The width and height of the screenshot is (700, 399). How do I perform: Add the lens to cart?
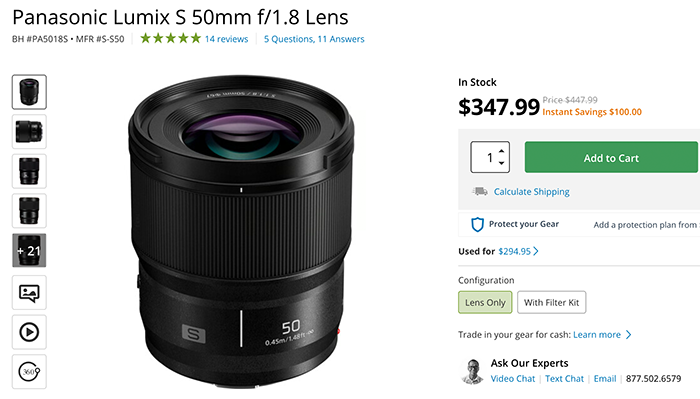tap(611, 158)
